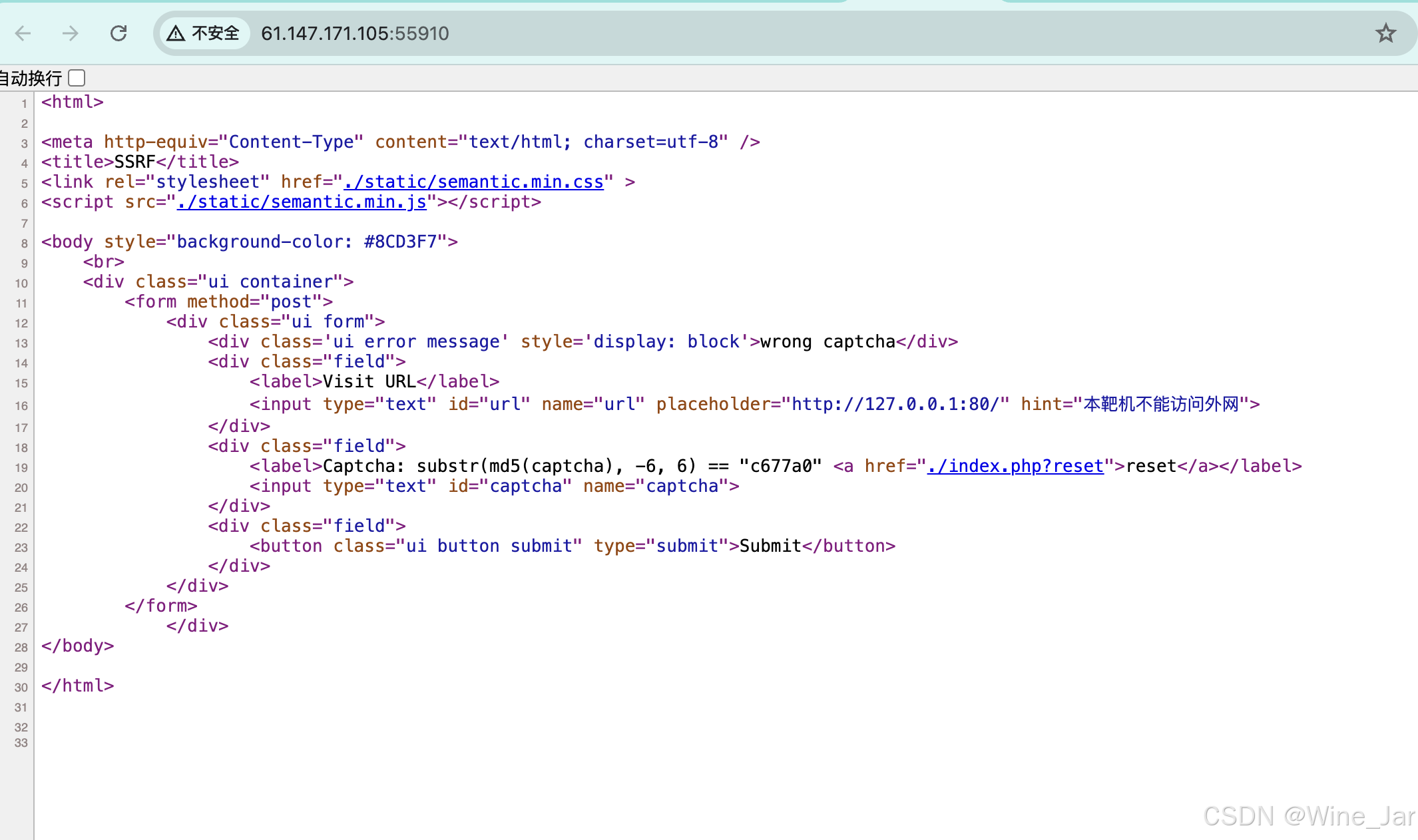Open the ./static/semantic.min.css link
This screenshot has height=840, width=1418.
pyautogui.click(x=473, y=182)
